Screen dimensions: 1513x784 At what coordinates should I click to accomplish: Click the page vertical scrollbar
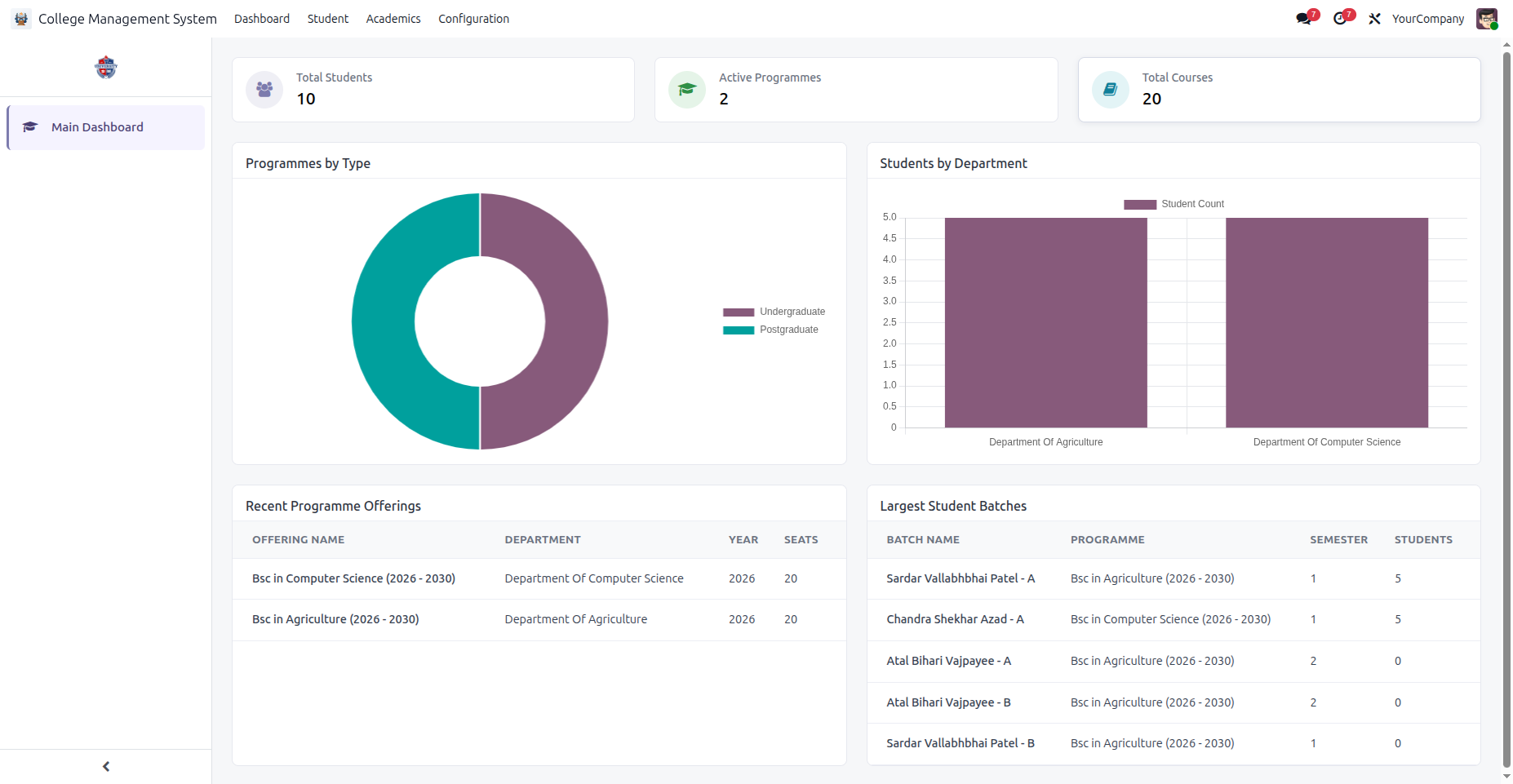(1506, 408)
